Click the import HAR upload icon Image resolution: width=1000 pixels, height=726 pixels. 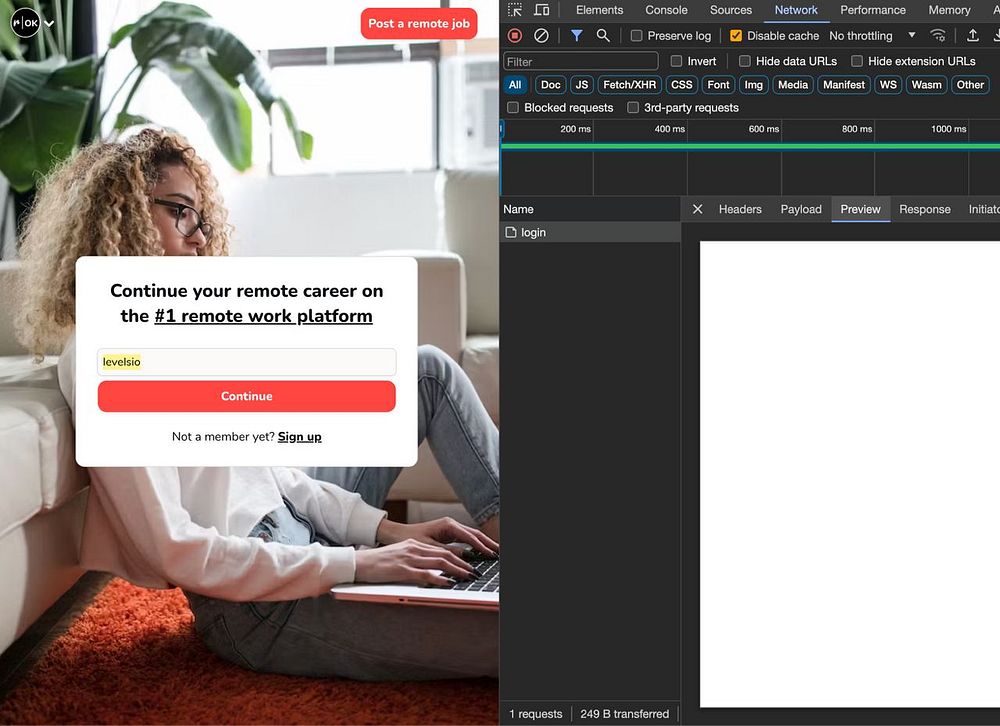pos(973,36)
